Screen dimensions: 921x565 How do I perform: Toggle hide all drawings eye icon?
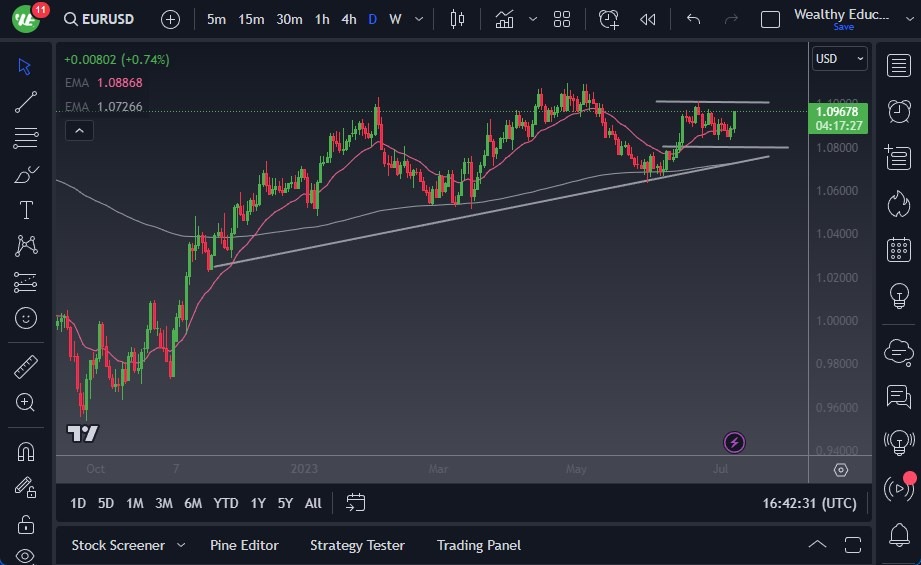pos(26,555)
